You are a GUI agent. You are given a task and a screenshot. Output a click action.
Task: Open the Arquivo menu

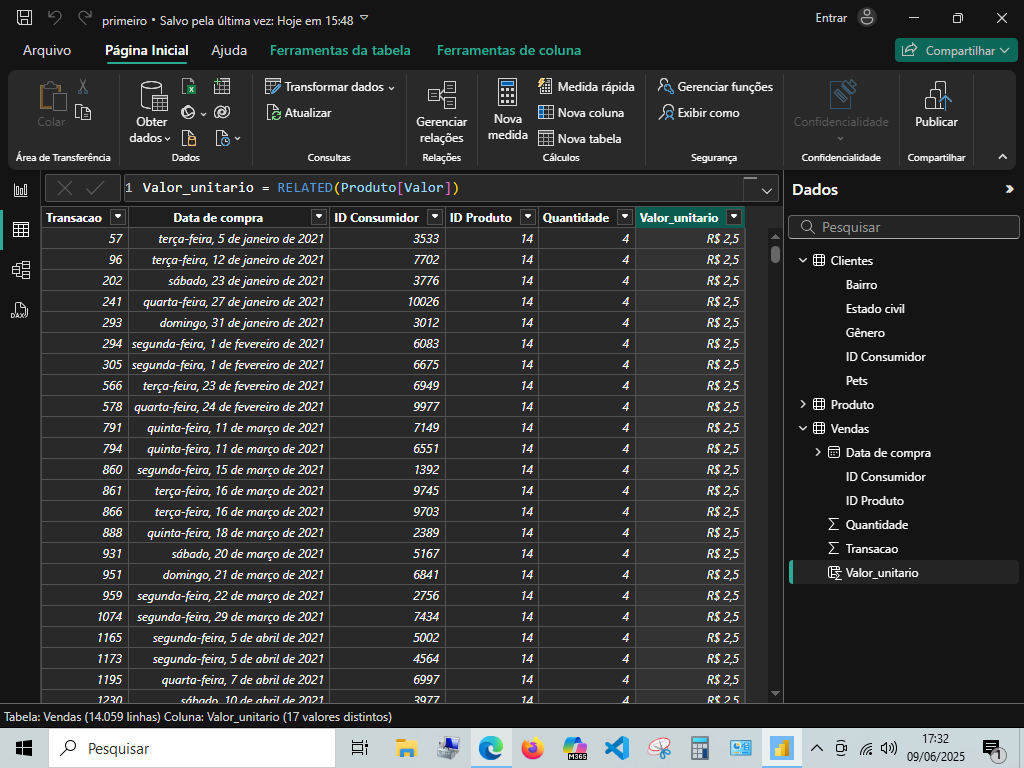pos(47,50)
